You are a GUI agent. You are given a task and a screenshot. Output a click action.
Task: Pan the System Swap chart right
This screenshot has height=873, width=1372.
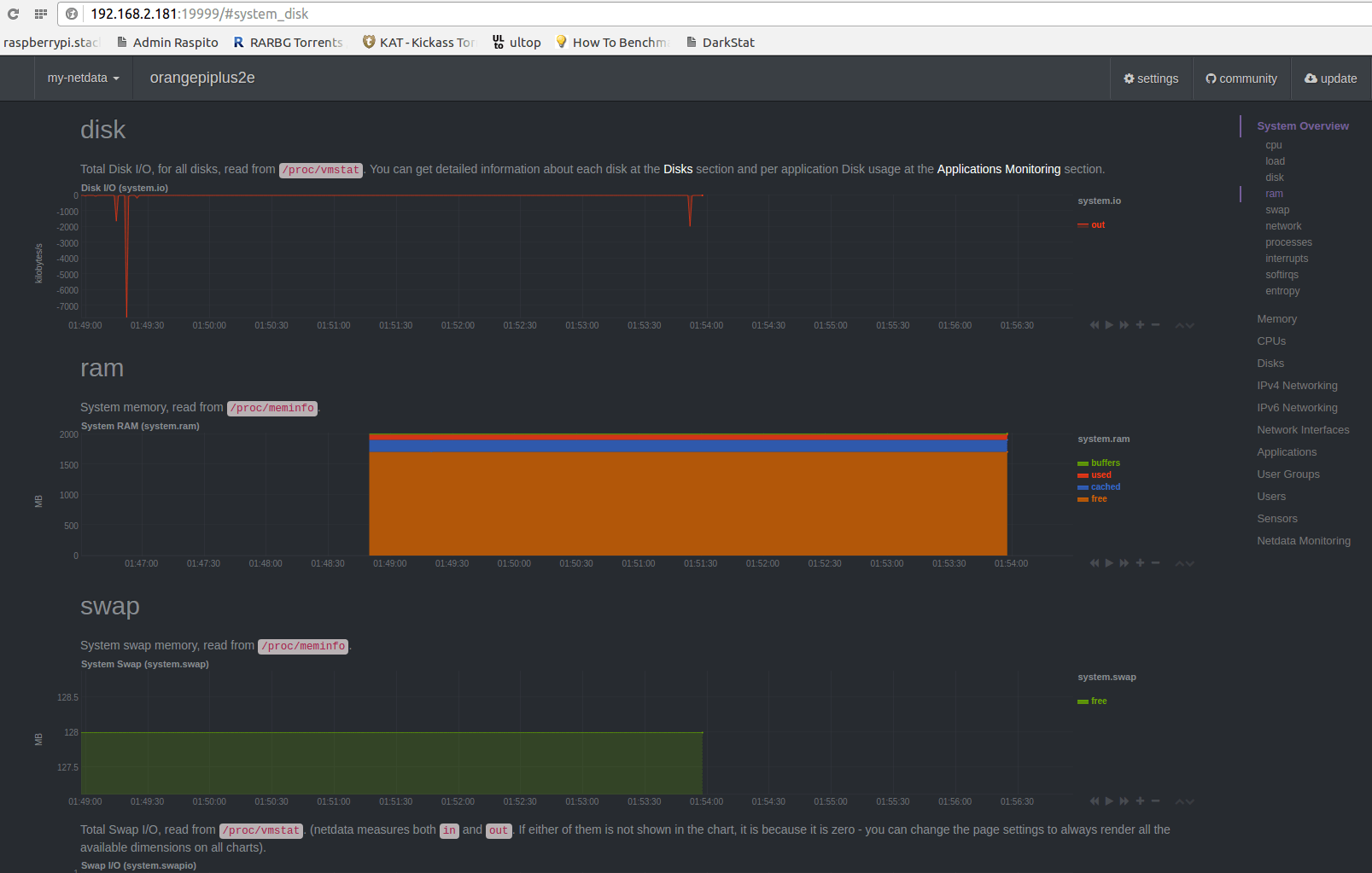coord(1124,801)
